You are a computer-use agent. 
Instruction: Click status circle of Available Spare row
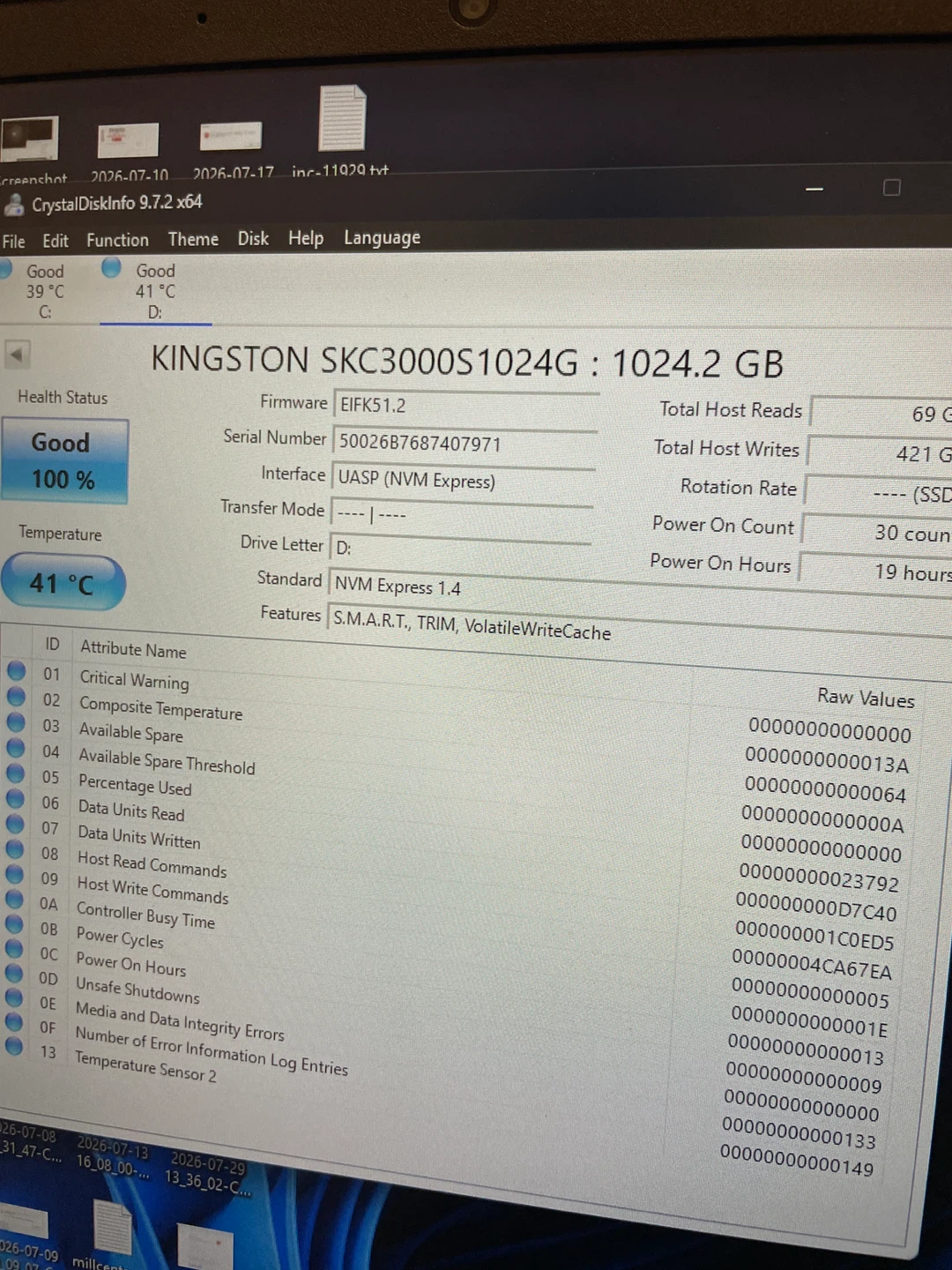click(x=16, y=722)
